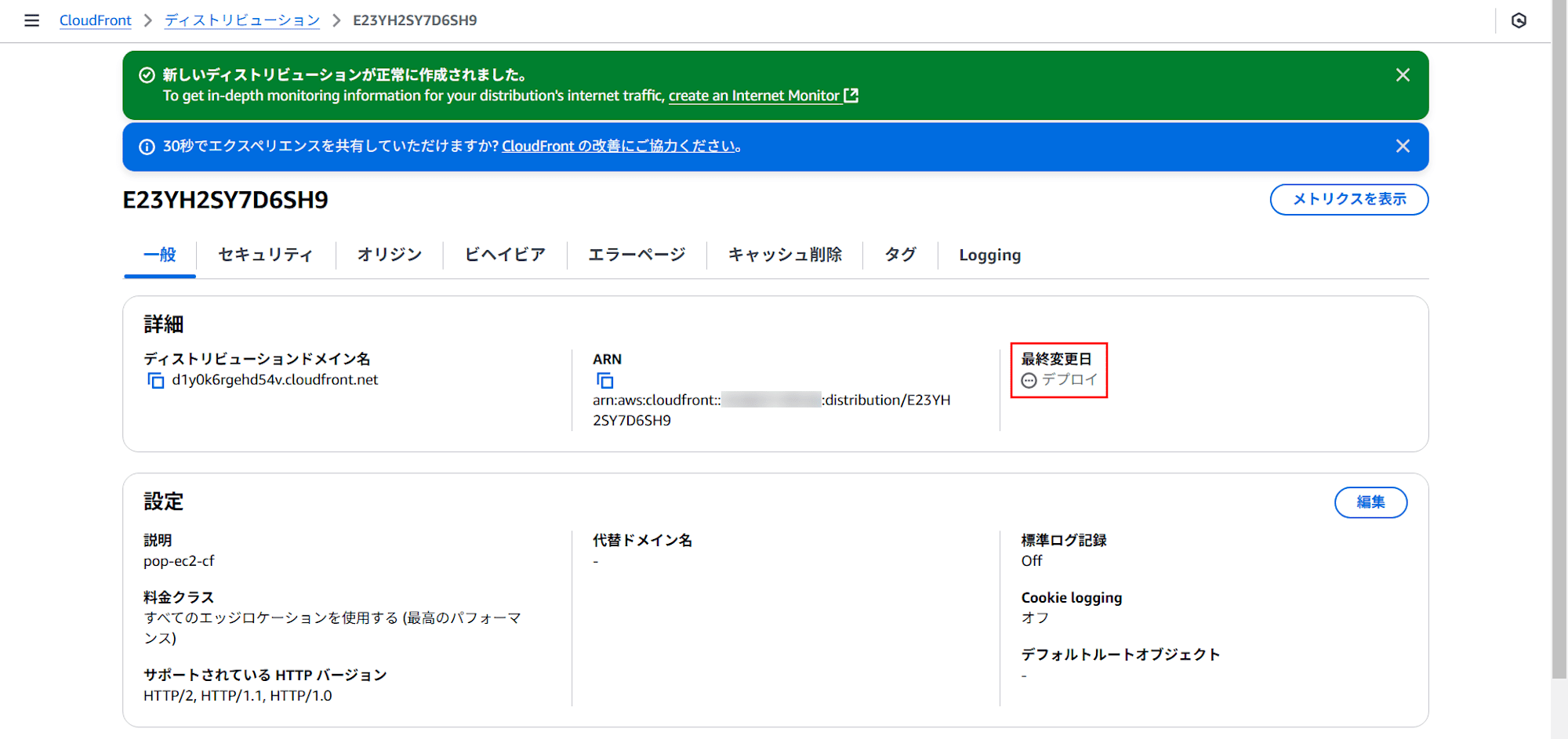
Task: Click the 料金クラス value text
Action: click(x=332, y=628)
